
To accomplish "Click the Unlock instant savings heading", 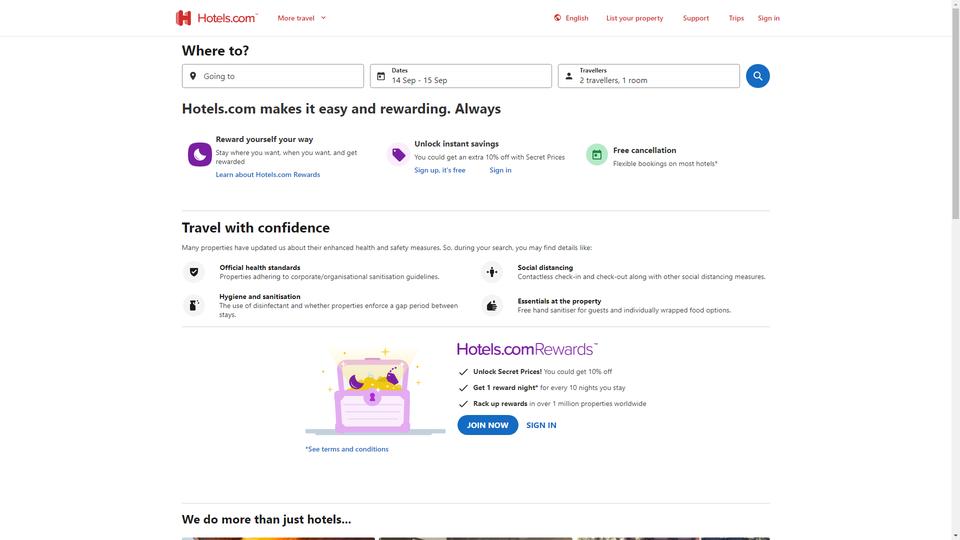I will tap(456, 144).
